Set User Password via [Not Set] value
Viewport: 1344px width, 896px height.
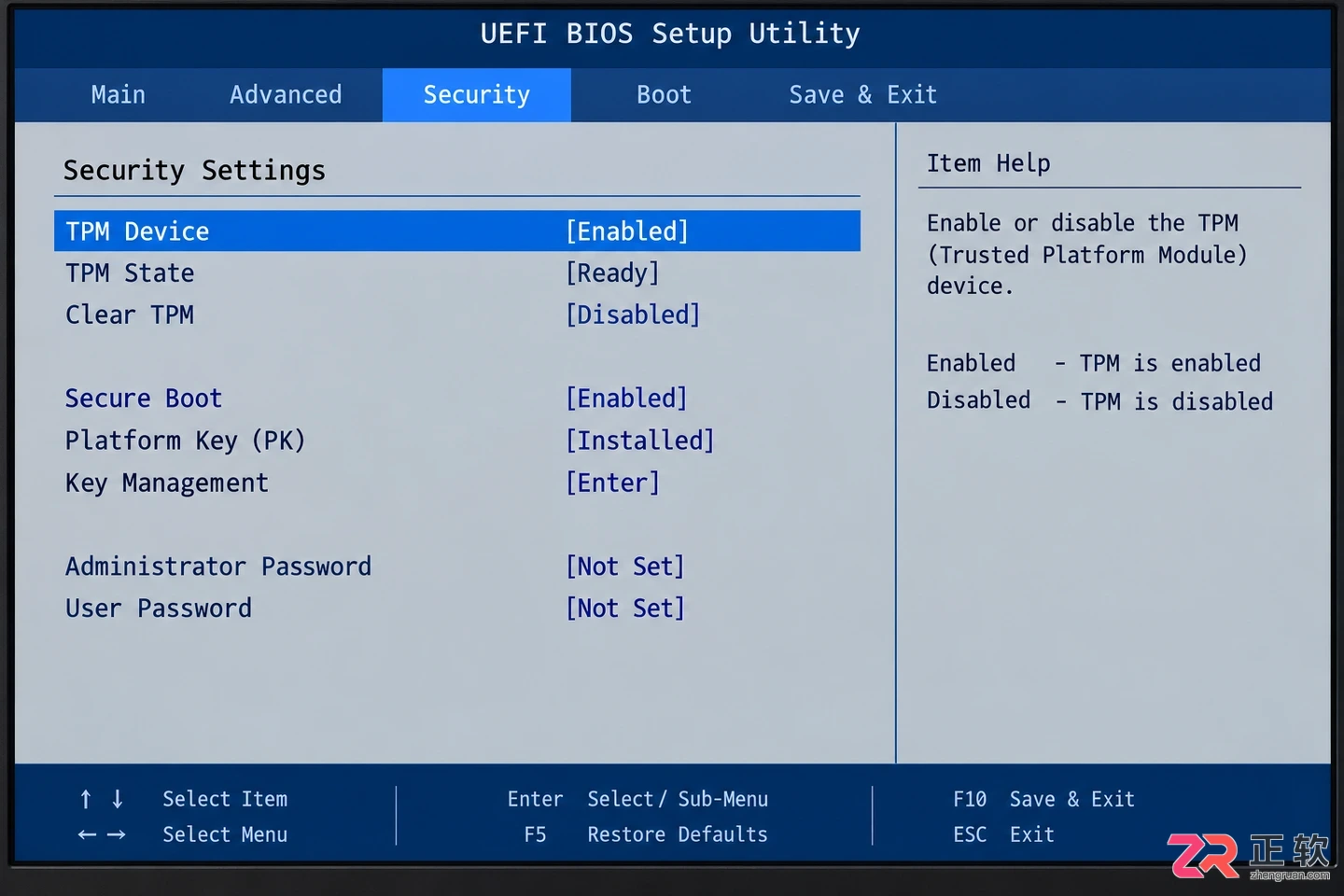[x=625, y=609]
